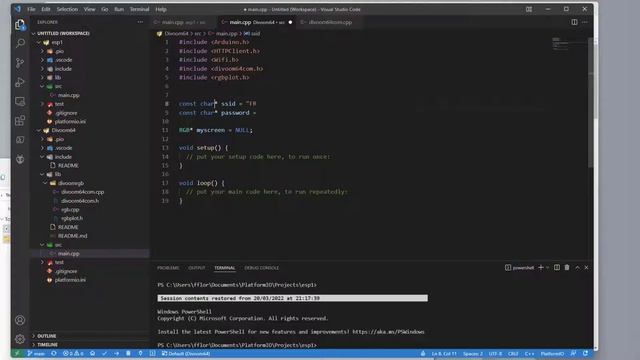This screenshot has height=360, width=640.
Task: Open the Manage gear icon
Action: click(x=20, y=339)
